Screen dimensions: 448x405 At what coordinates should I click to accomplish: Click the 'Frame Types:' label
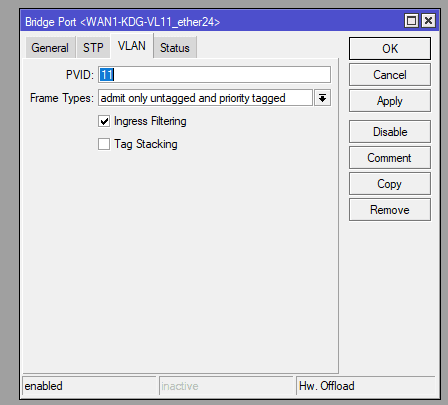tap(62, 98)
